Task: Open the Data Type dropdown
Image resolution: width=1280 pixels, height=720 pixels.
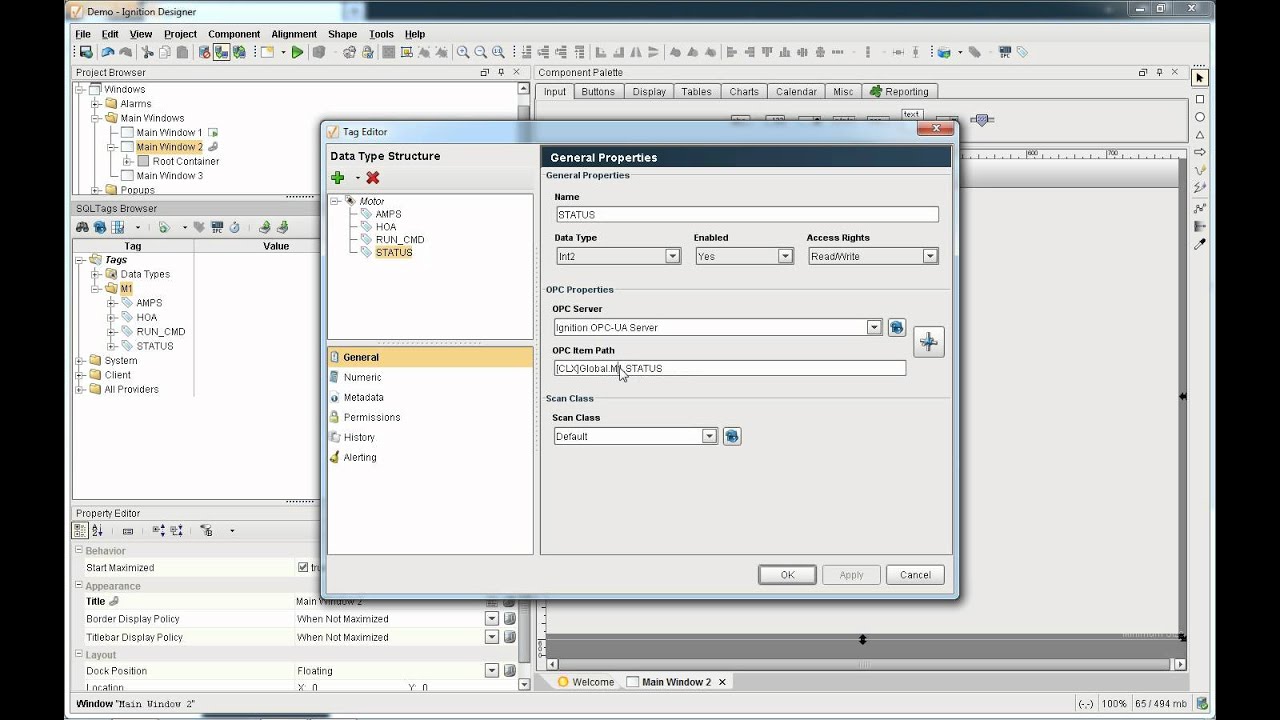Action: pos(673,256)
